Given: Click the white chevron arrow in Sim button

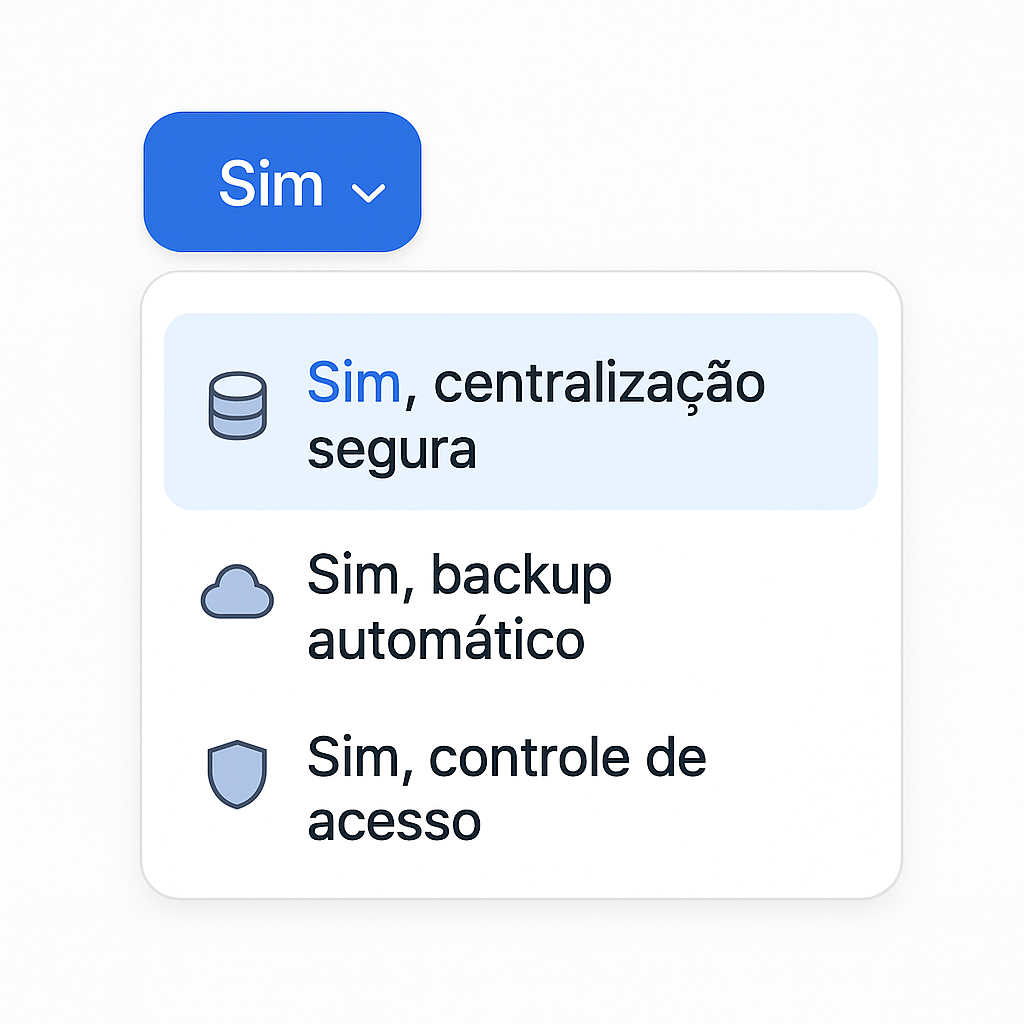Looking at the screenshot, I should coord(368,193).
